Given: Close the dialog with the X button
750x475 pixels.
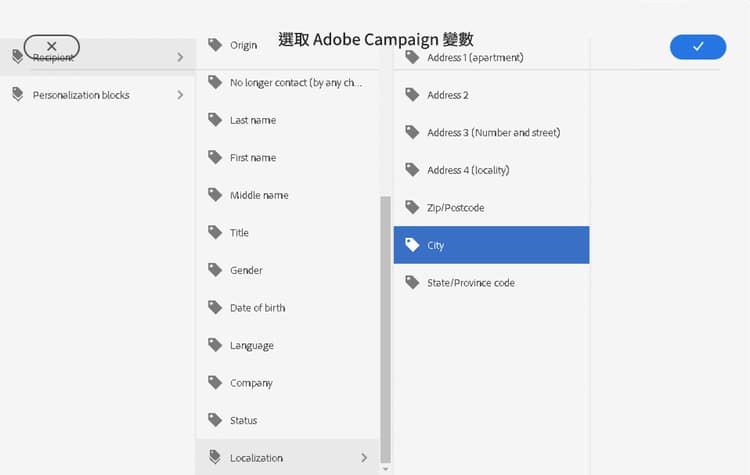Looking at the screenshot, I should [x=52, y=46].
